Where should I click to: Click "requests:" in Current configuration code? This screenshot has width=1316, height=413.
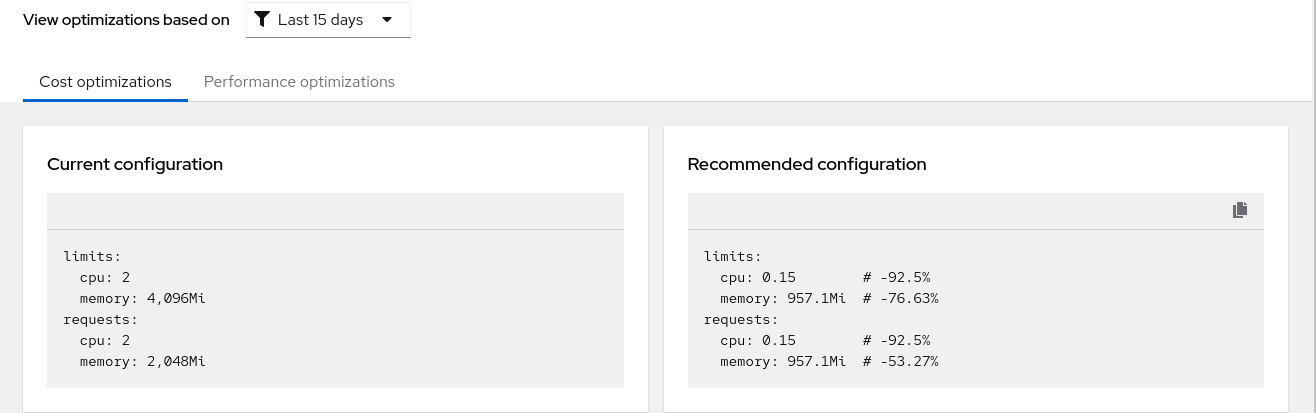[100, 319]
